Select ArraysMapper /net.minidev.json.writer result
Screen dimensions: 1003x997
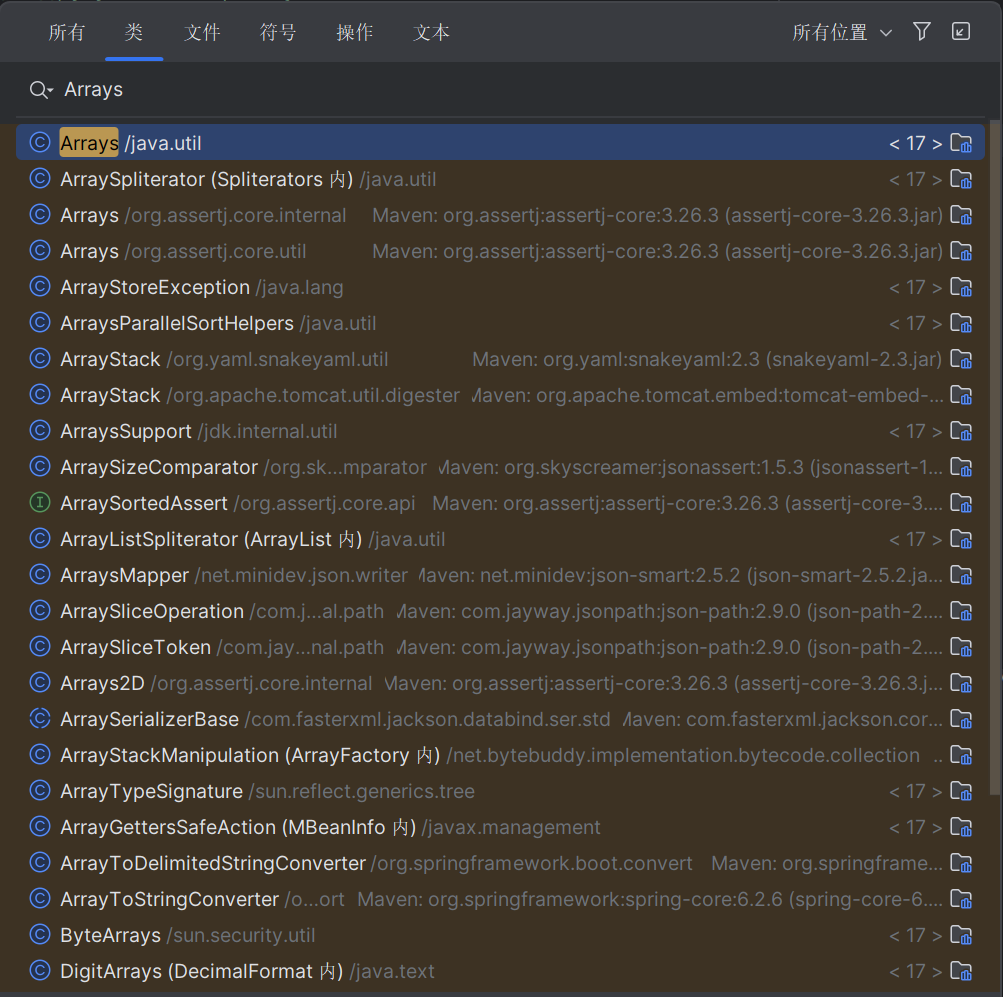pos(500,575)
